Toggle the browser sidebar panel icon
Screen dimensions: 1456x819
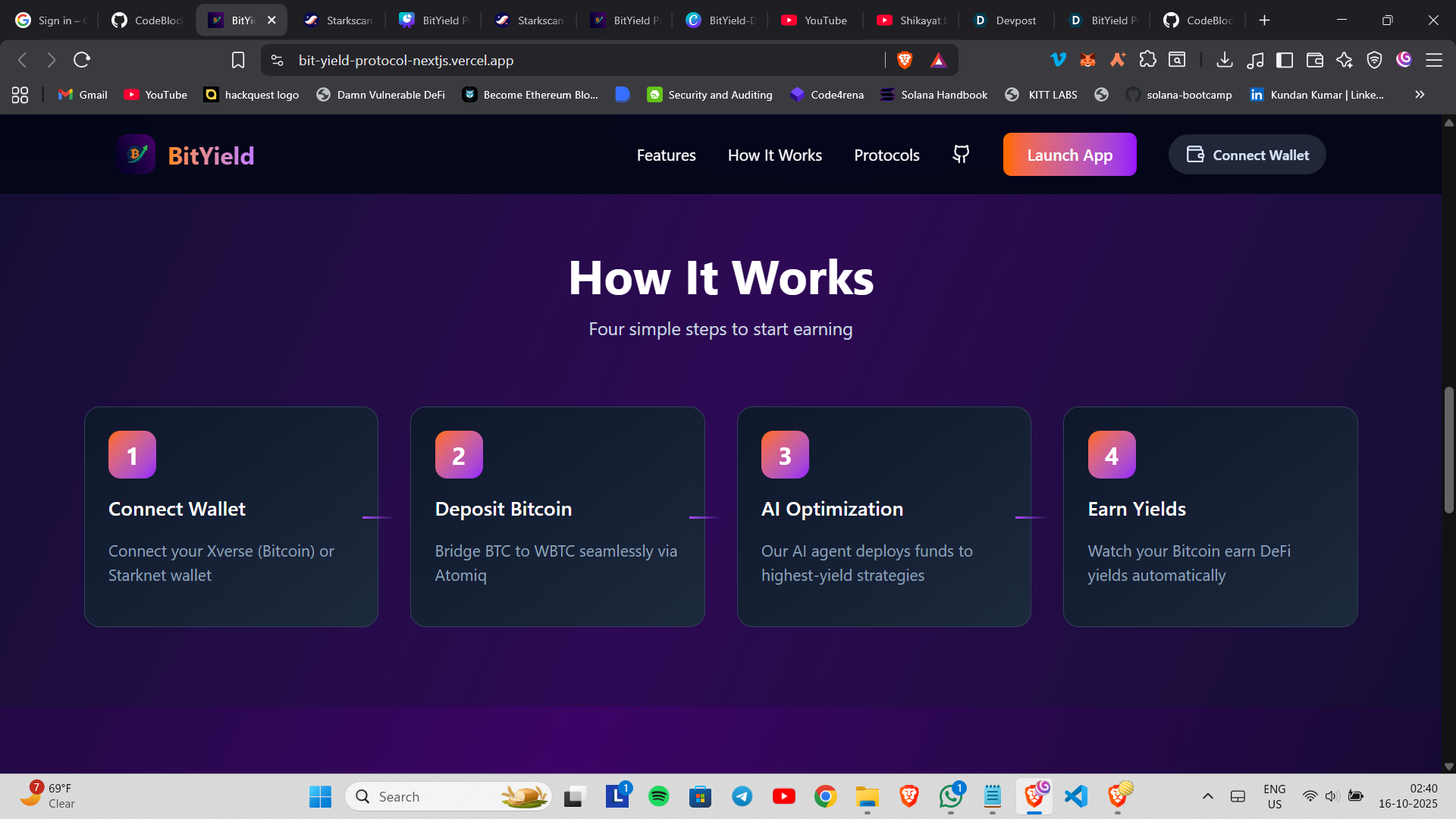[x=1285, y=60]
